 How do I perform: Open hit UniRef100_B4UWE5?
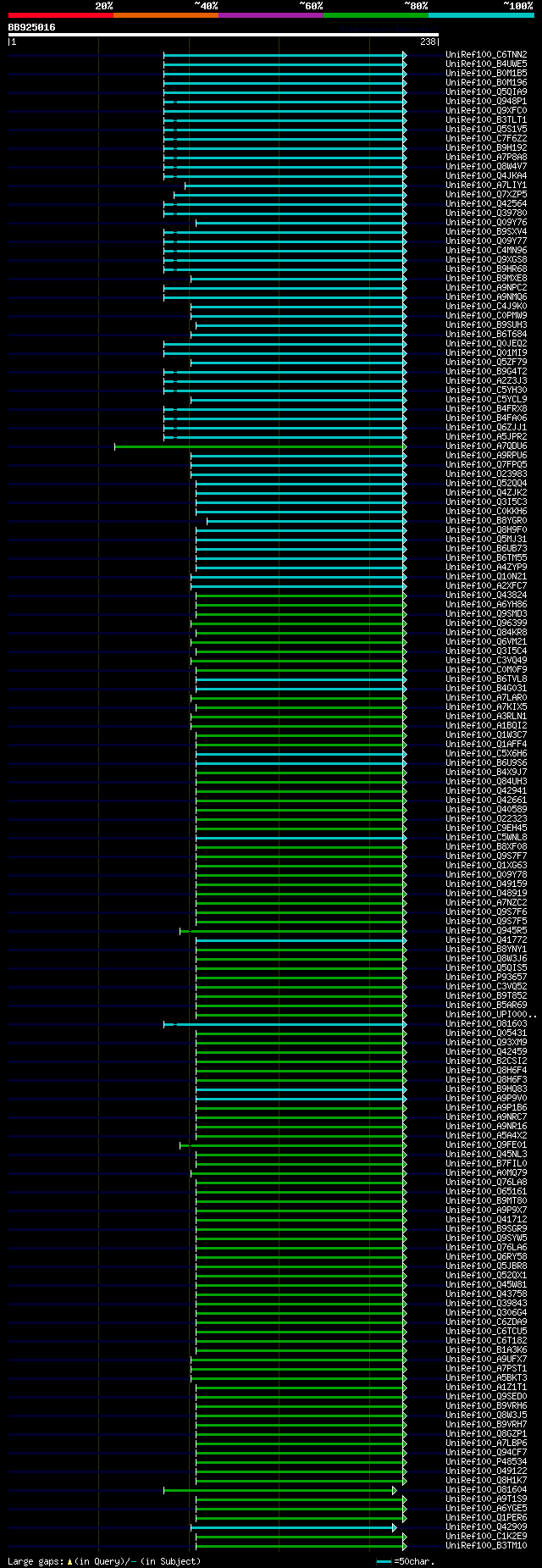486,64
